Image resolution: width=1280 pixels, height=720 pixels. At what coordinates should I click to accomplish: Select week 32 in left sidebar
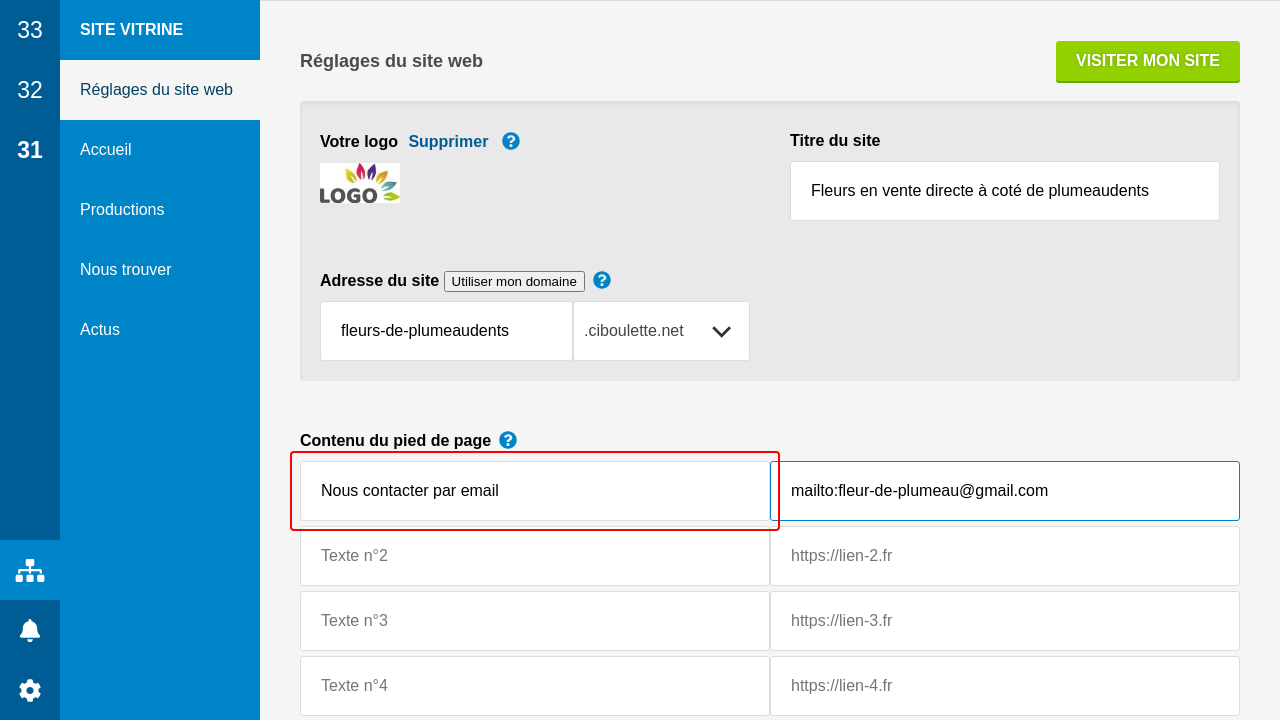point(30,90)
